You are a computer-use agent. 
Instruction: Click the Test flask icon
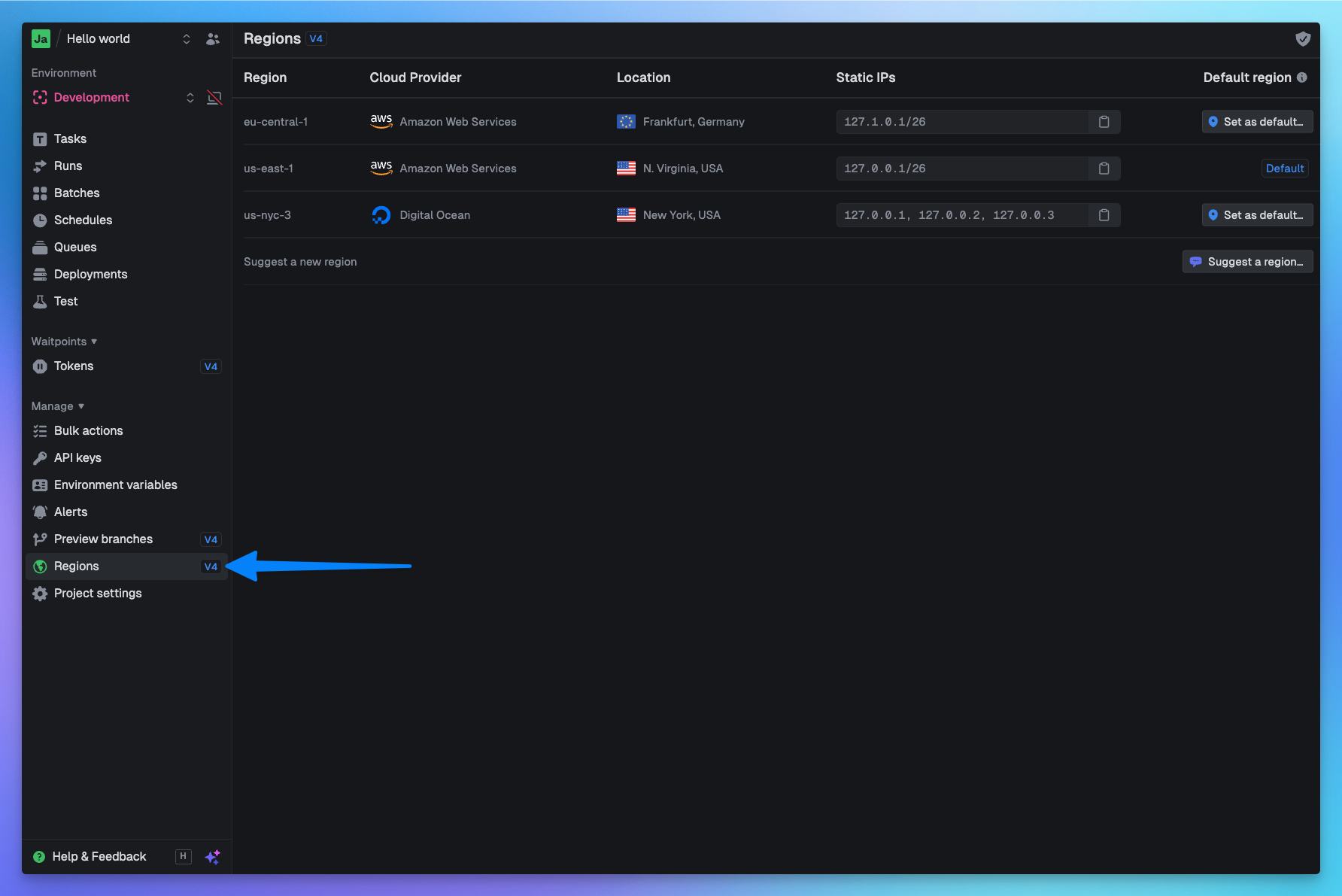tap(40, 302)
